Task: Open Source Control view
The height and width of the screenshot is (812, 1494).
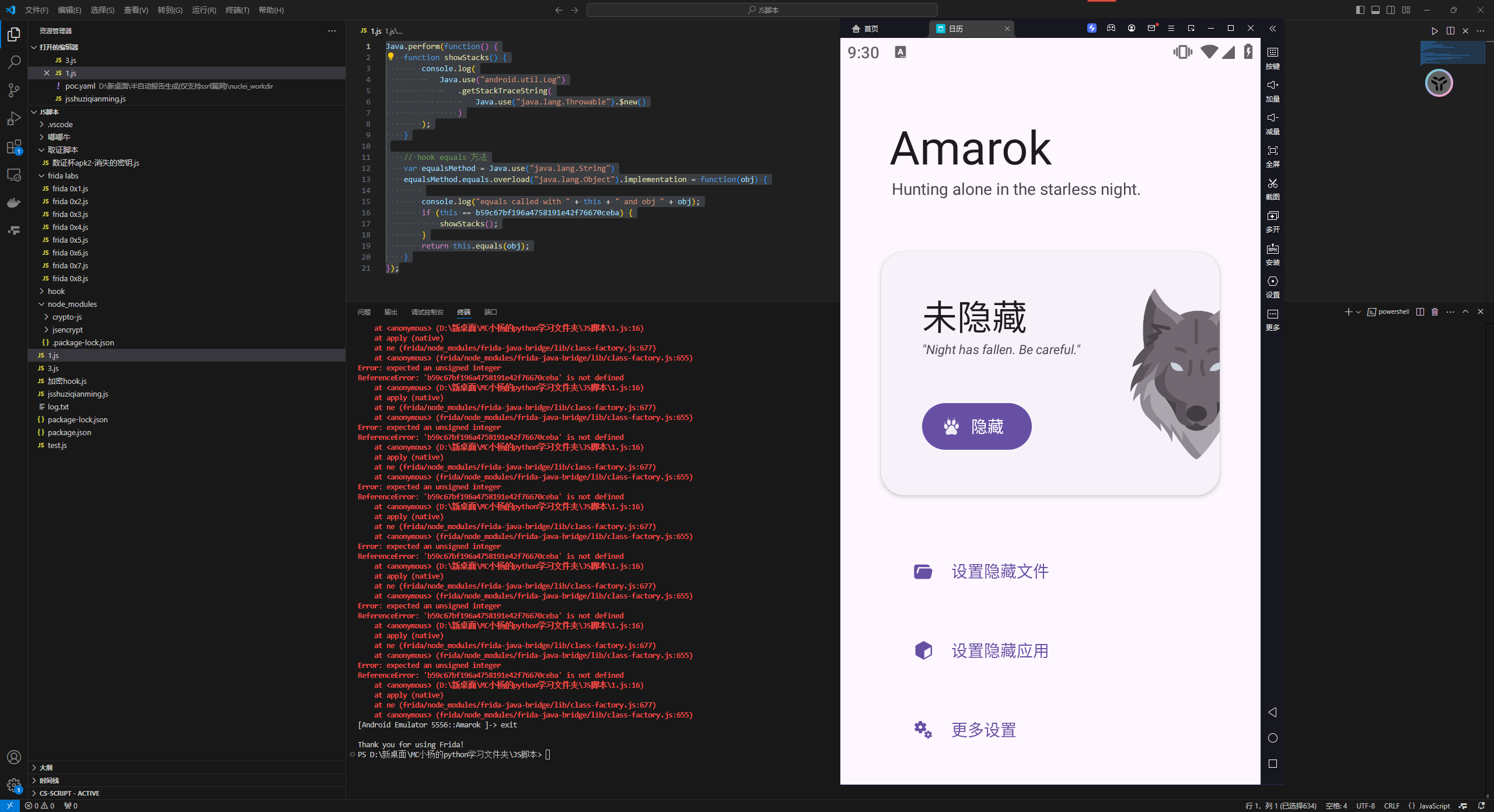Action: click(14, 90)
